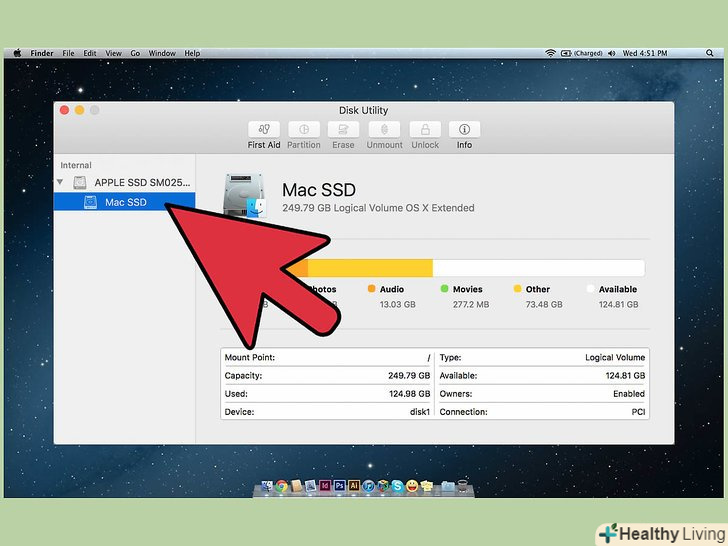Click the hard drive icon beside APPLE SSD

coord(80,182)
